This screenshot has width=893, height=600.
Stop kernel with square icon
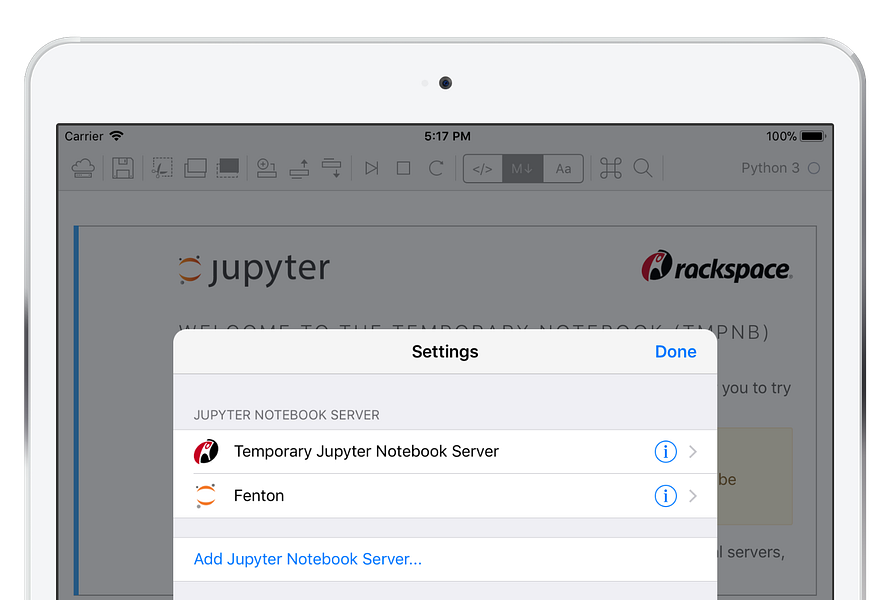(404, 169)
